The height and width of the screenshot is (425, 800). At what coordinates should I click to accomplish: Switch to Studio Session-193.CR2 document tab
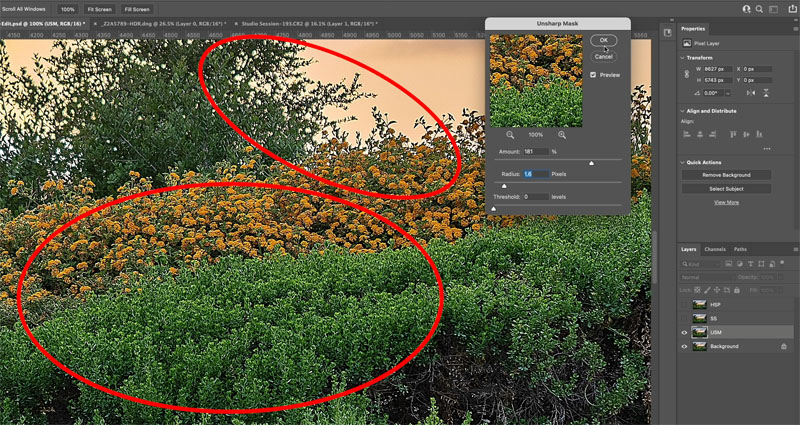[x=310, y=24]
